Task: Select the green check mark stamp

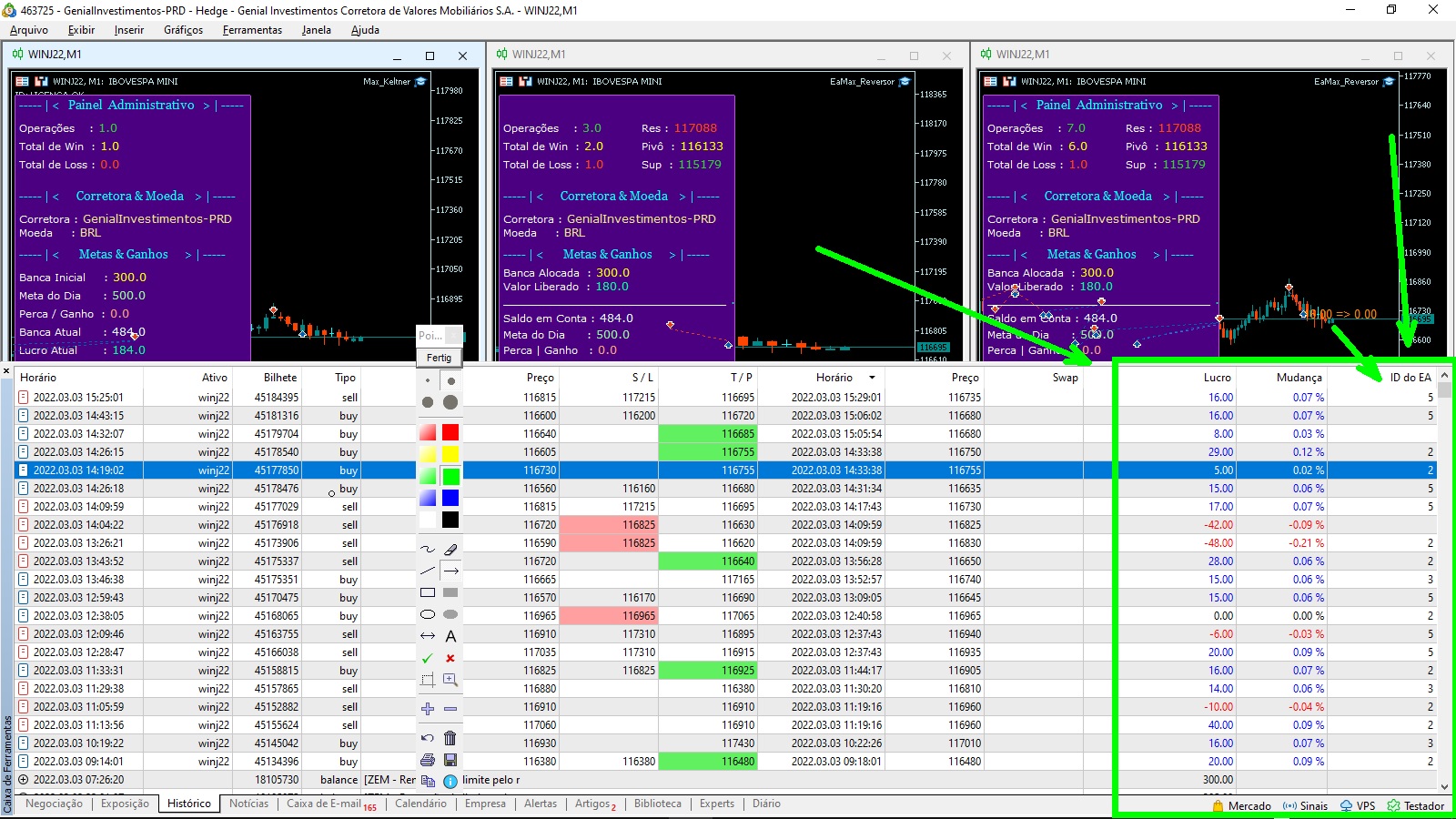Action: [428, 658]
